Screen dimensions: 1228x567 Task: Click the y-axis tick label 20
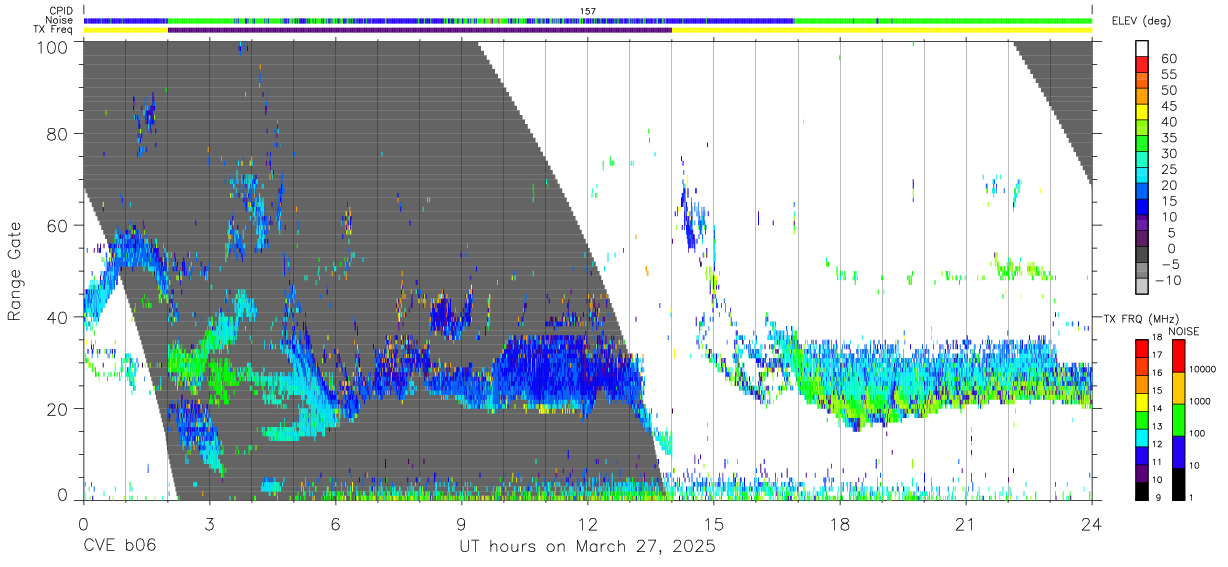click(57, 409)
